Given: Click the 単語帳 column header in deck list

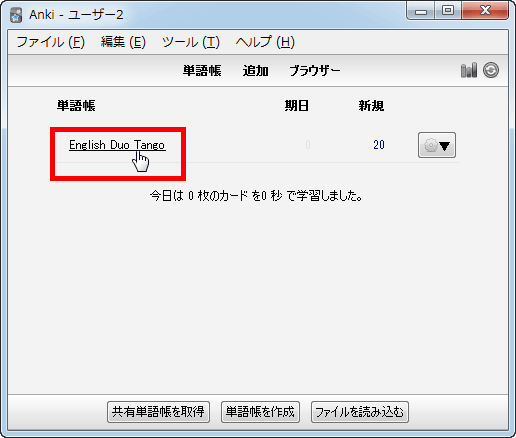Looking at the screenshot, I should tap(76, 106).
